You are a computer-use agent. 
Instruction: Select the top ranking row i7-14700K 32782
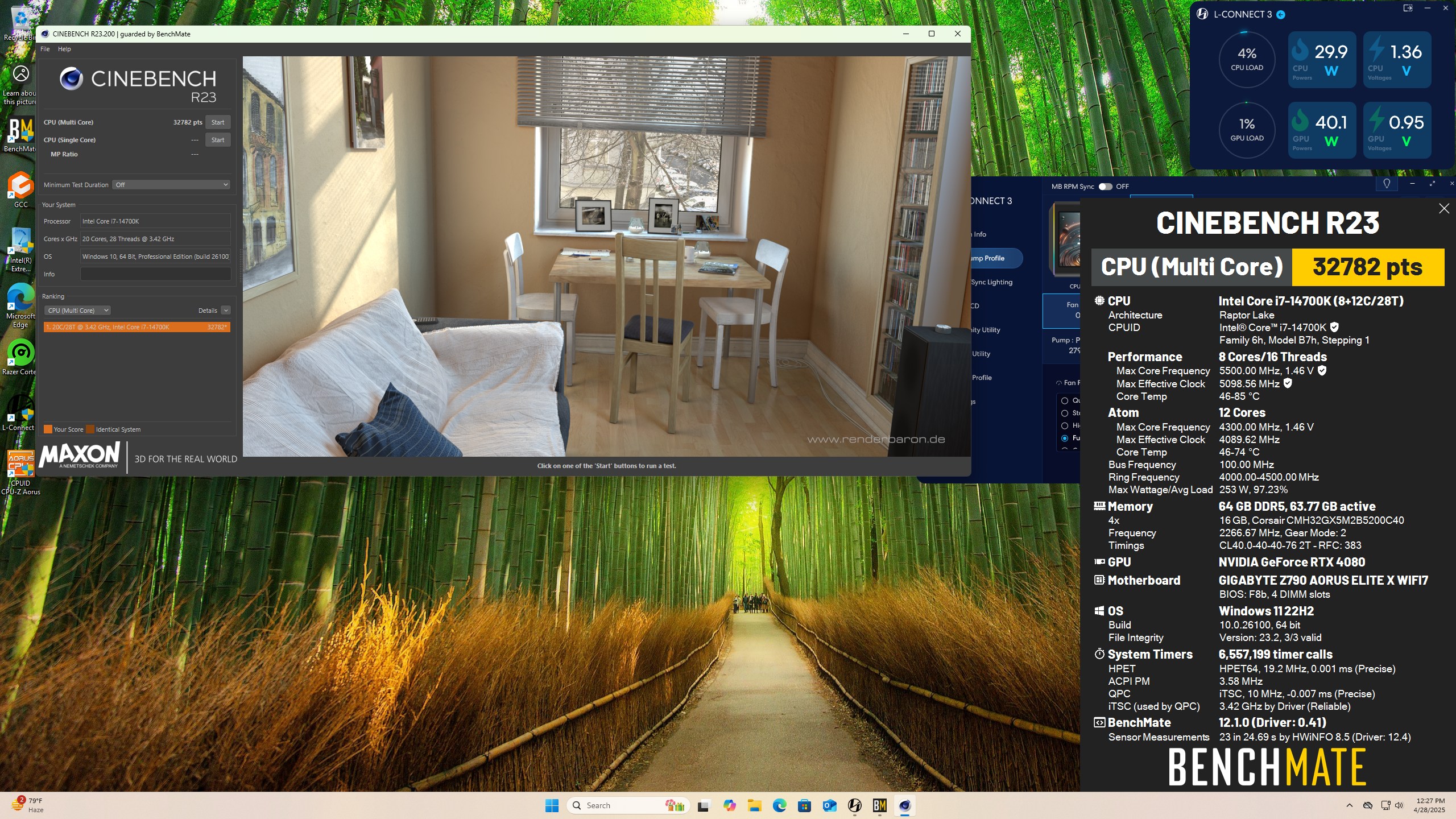[137, 327]
